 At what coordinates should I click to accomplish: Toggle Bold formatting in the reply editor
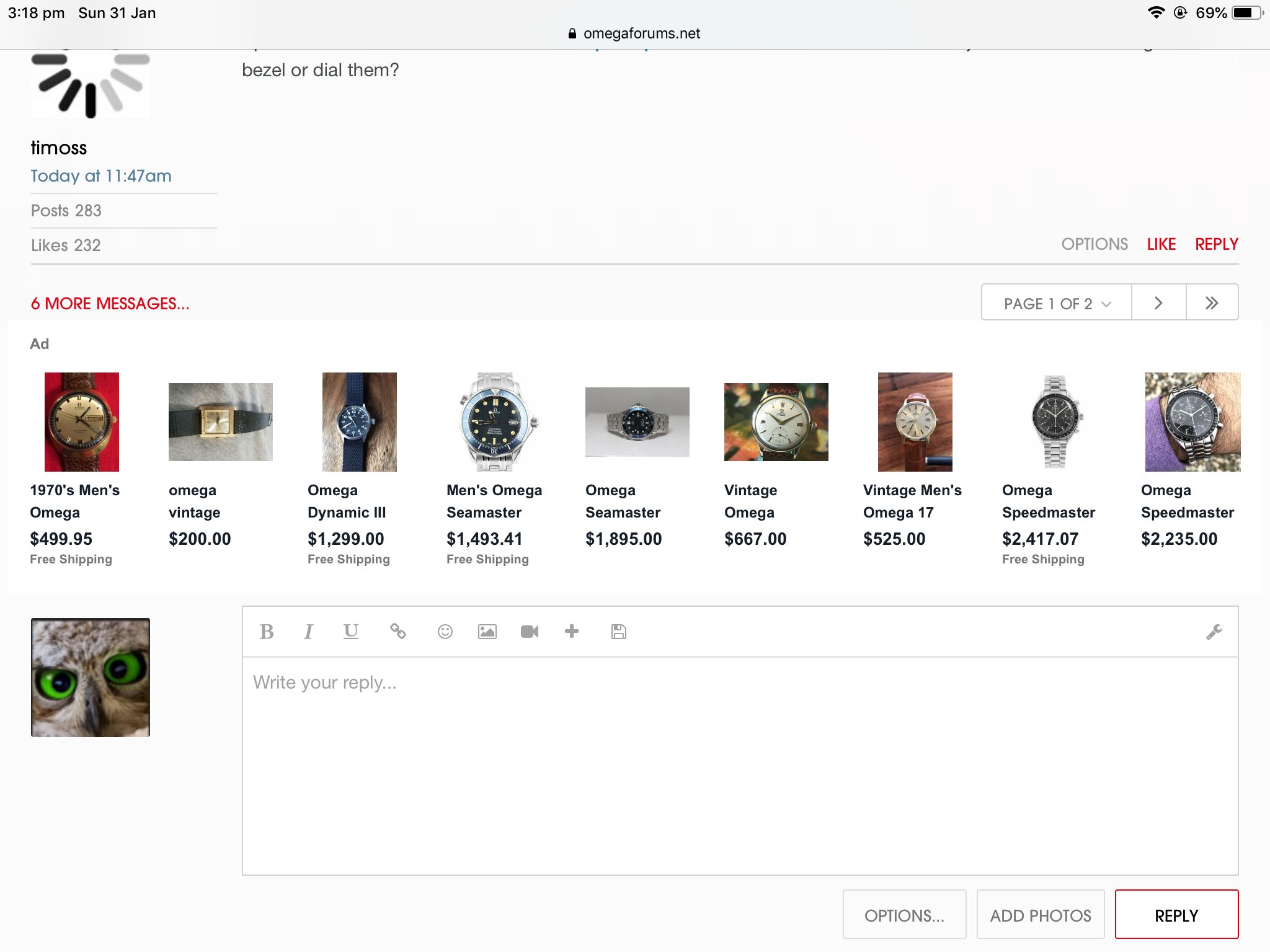point(267,632)
